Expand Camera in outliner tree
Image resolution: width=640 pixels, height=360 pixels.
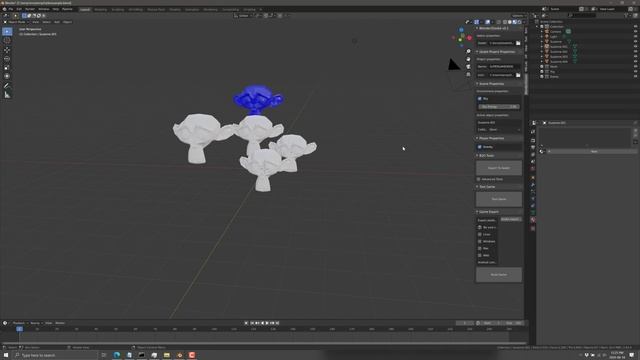tap(542, 31)
